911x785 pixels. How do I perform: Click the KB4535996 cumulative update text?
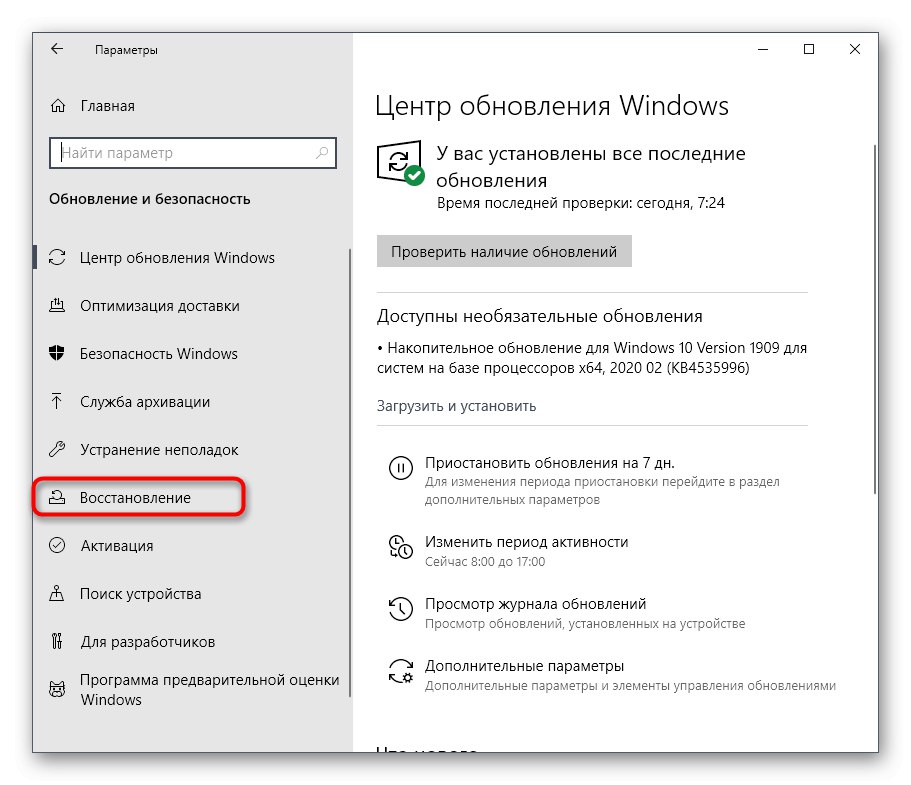pyautogui.click(x=591, y=357)
